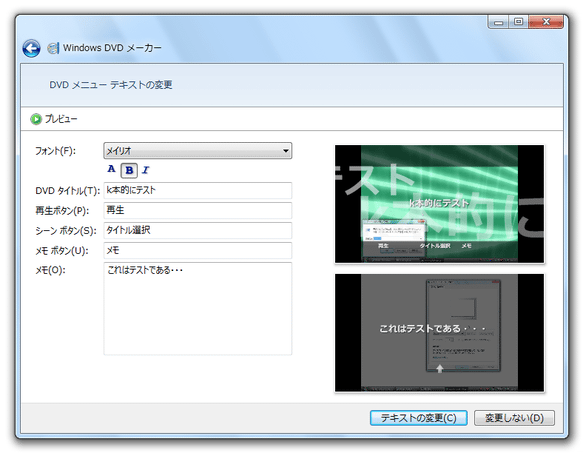Select the memo page preview thumbnail
Screen dimensions: 586x456
440,333
